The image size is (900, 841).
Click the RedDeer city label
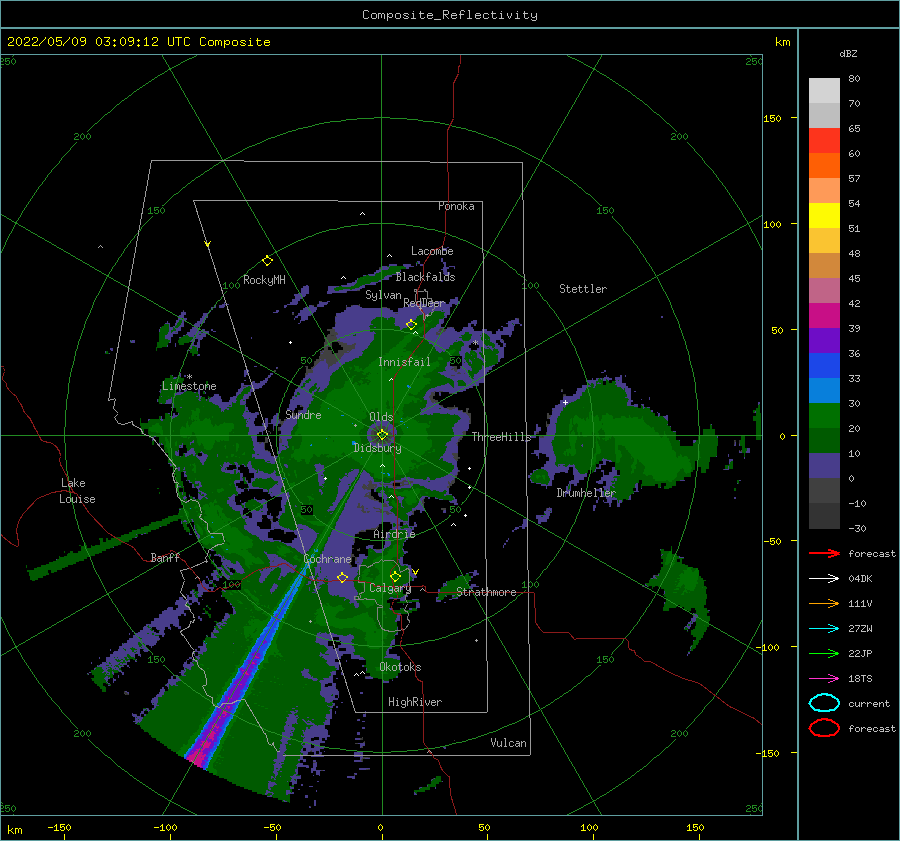[x=424, y=303]
